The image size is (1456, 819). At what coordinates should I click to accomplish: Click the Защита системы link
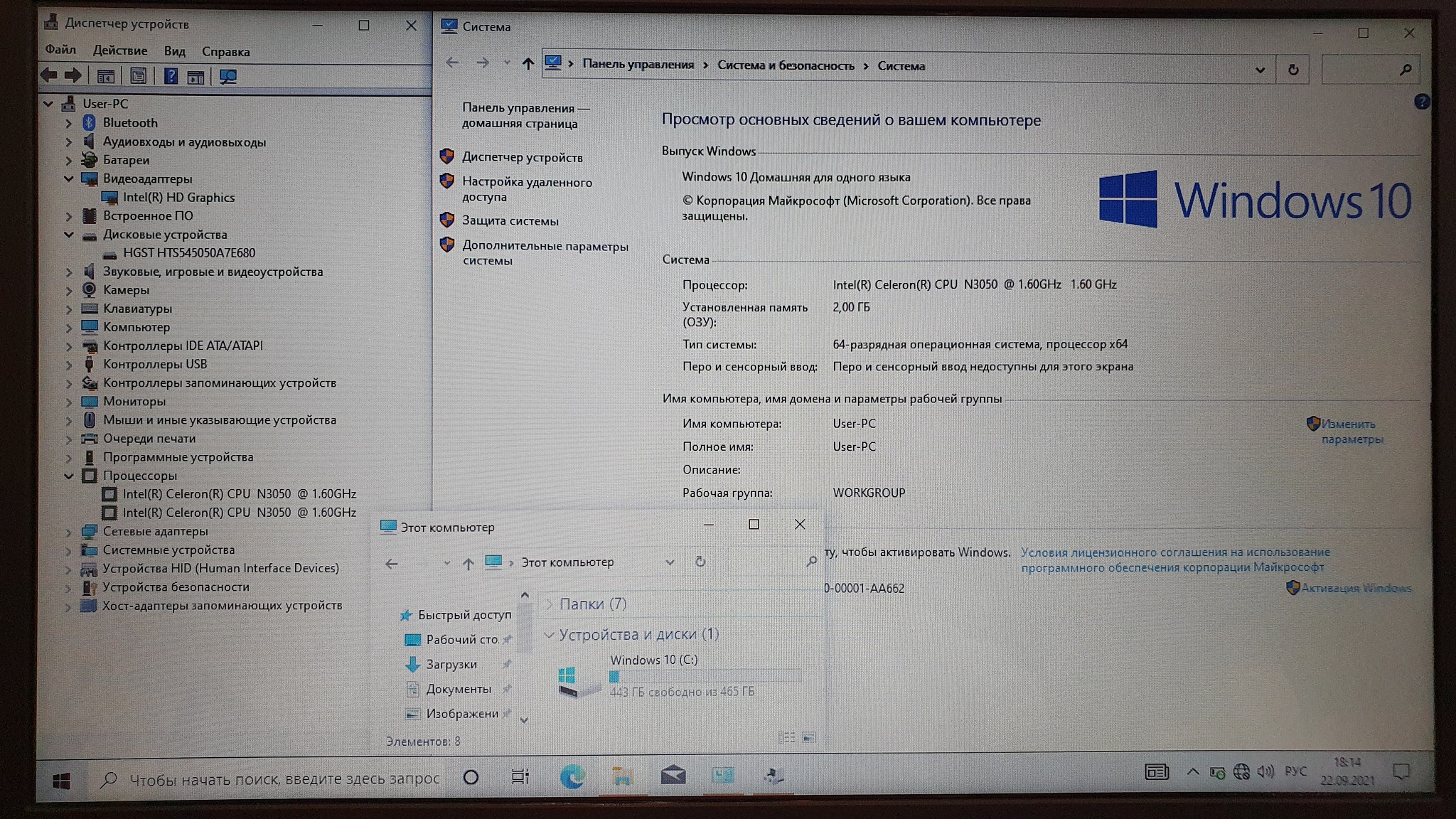pyautogui.click(x=510, y=221)
